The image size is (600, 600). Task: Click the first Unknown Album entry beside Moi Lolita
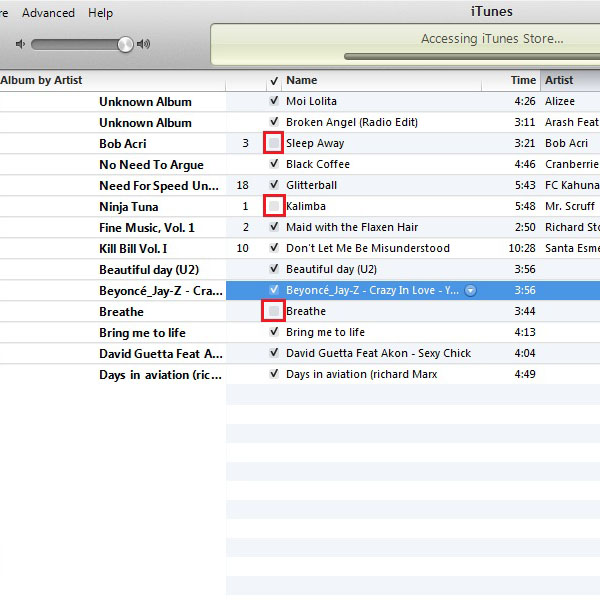click(145, 102)
